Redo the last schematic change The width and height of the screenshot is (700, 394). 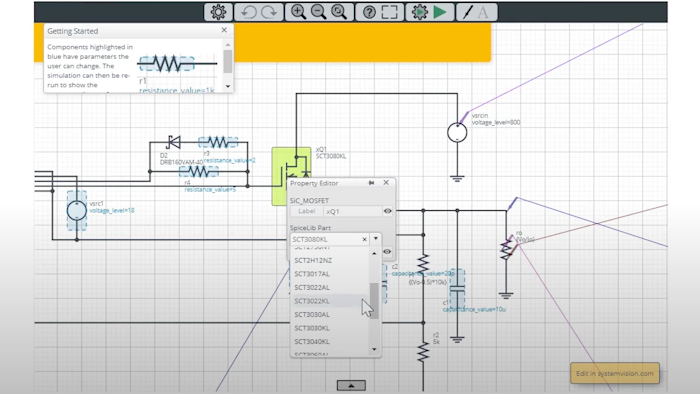coord(270,12)
